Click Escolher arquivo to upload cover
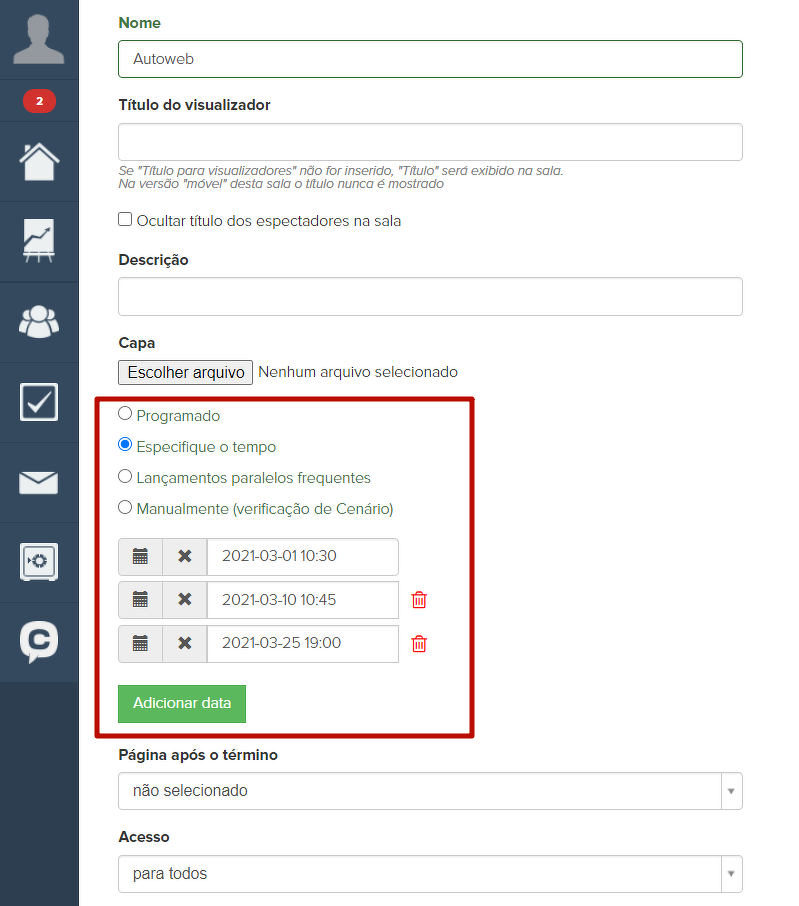This screenshot has width=799, height=906. [185, 372]
